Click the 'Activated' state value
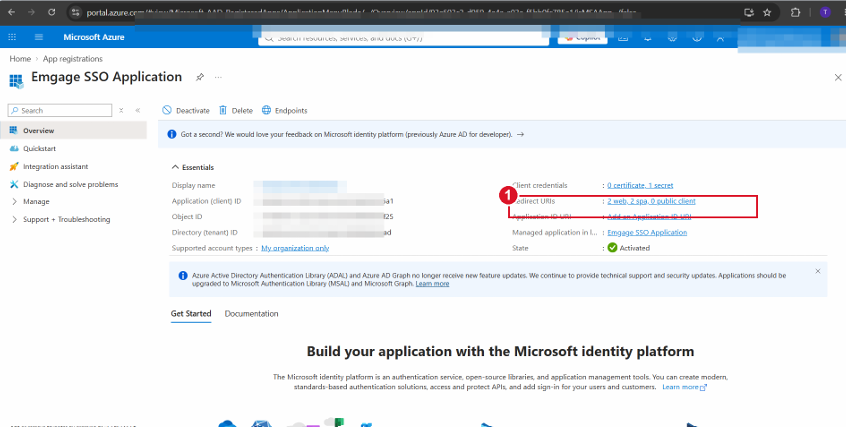 (x=634, y=248)
